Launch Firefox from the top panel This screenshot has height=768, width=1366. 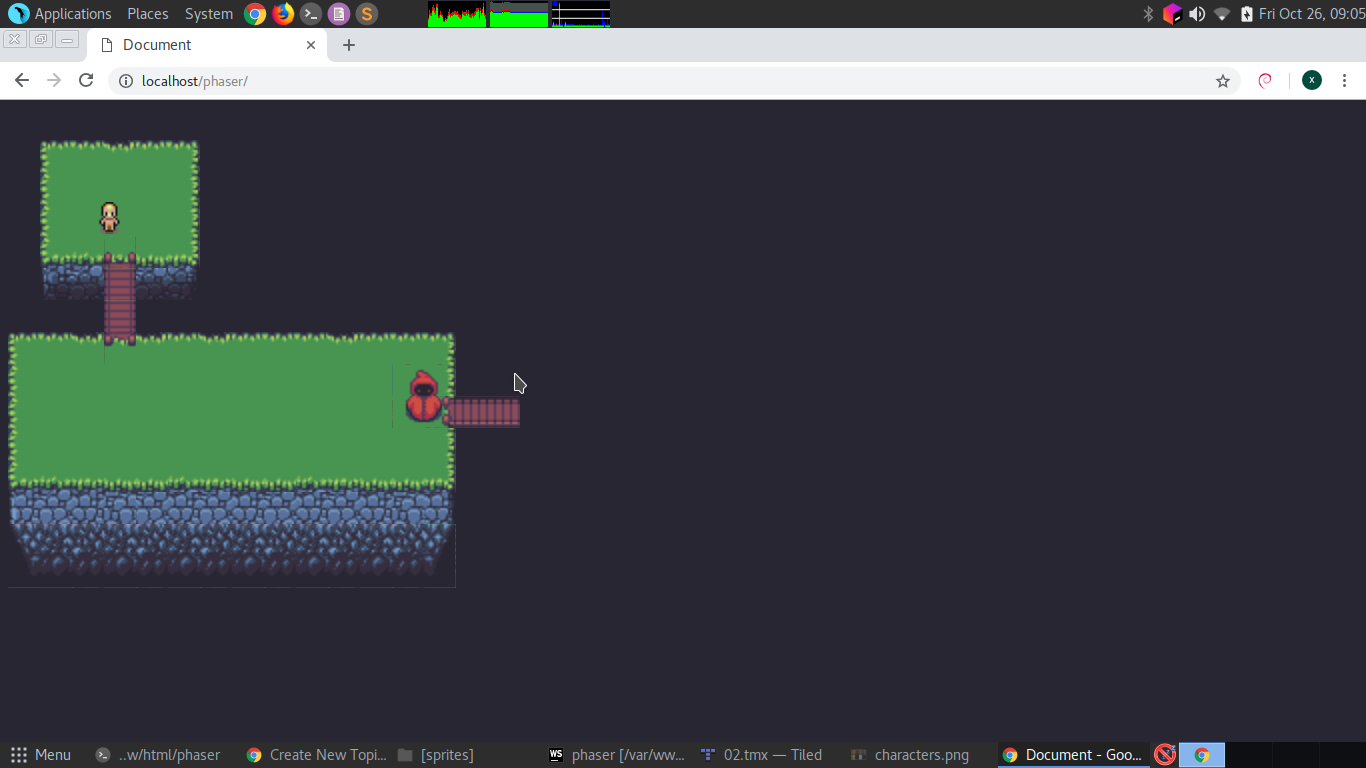coord(283,14)
